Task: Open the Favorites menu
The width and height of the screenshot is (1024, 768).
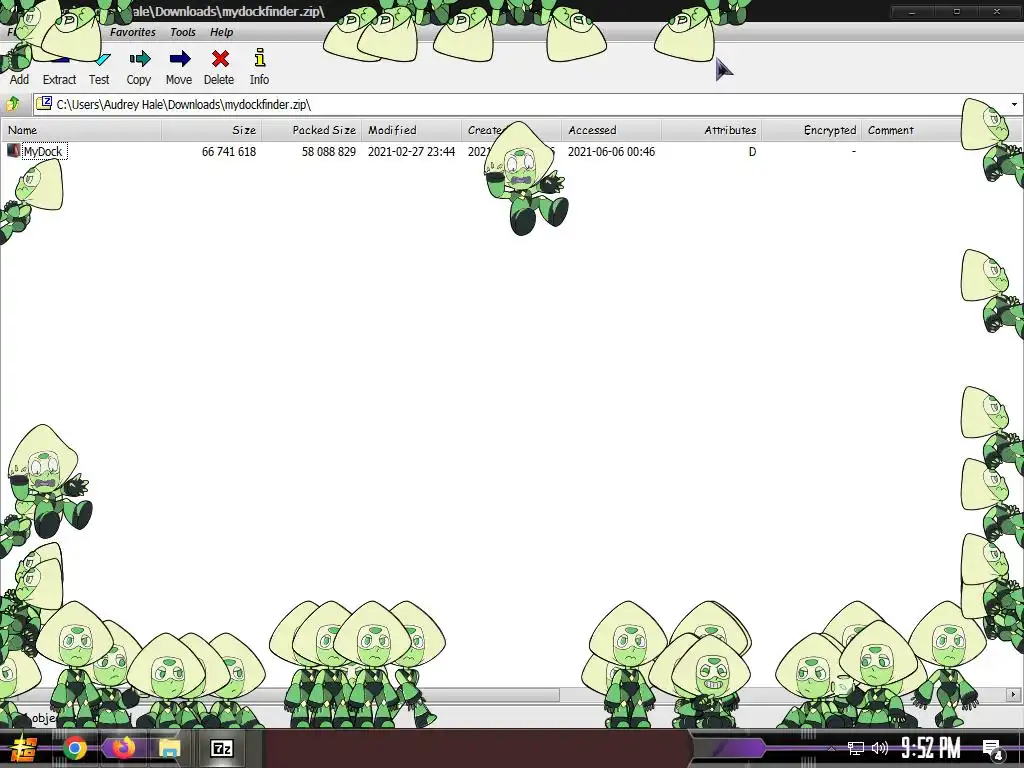Action: click(133, 32)
